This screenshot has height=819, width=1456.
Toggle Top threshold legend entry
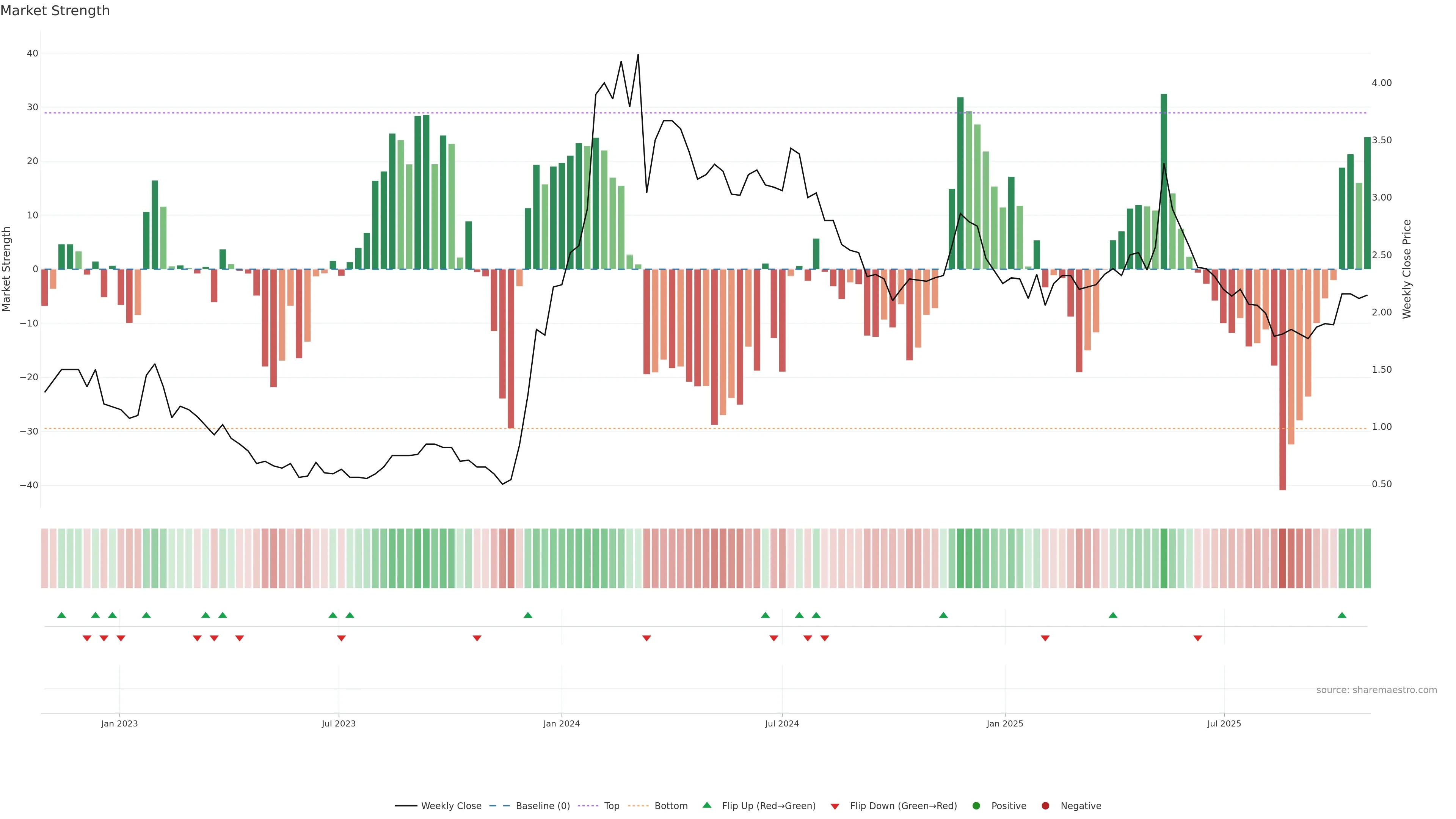(611, 806)
